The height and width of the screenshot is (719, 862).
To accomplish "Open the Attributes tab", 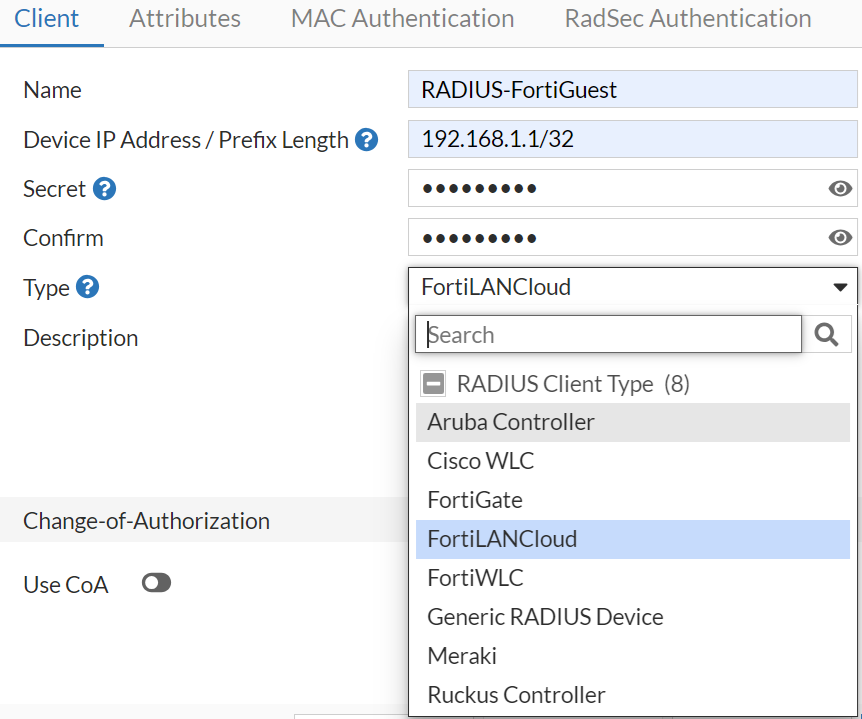I will [x=185, y=19].
